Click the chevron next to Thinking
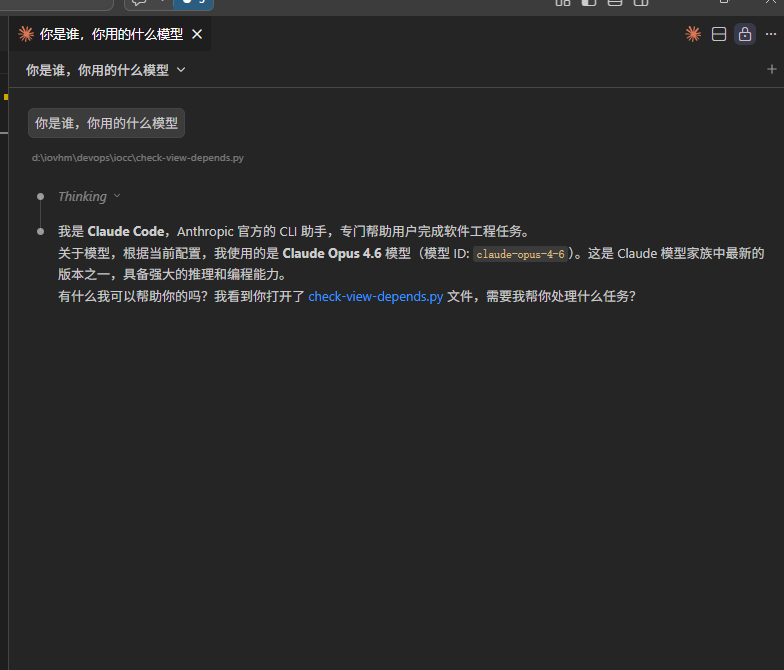784x670 pixels. [117, 196]
